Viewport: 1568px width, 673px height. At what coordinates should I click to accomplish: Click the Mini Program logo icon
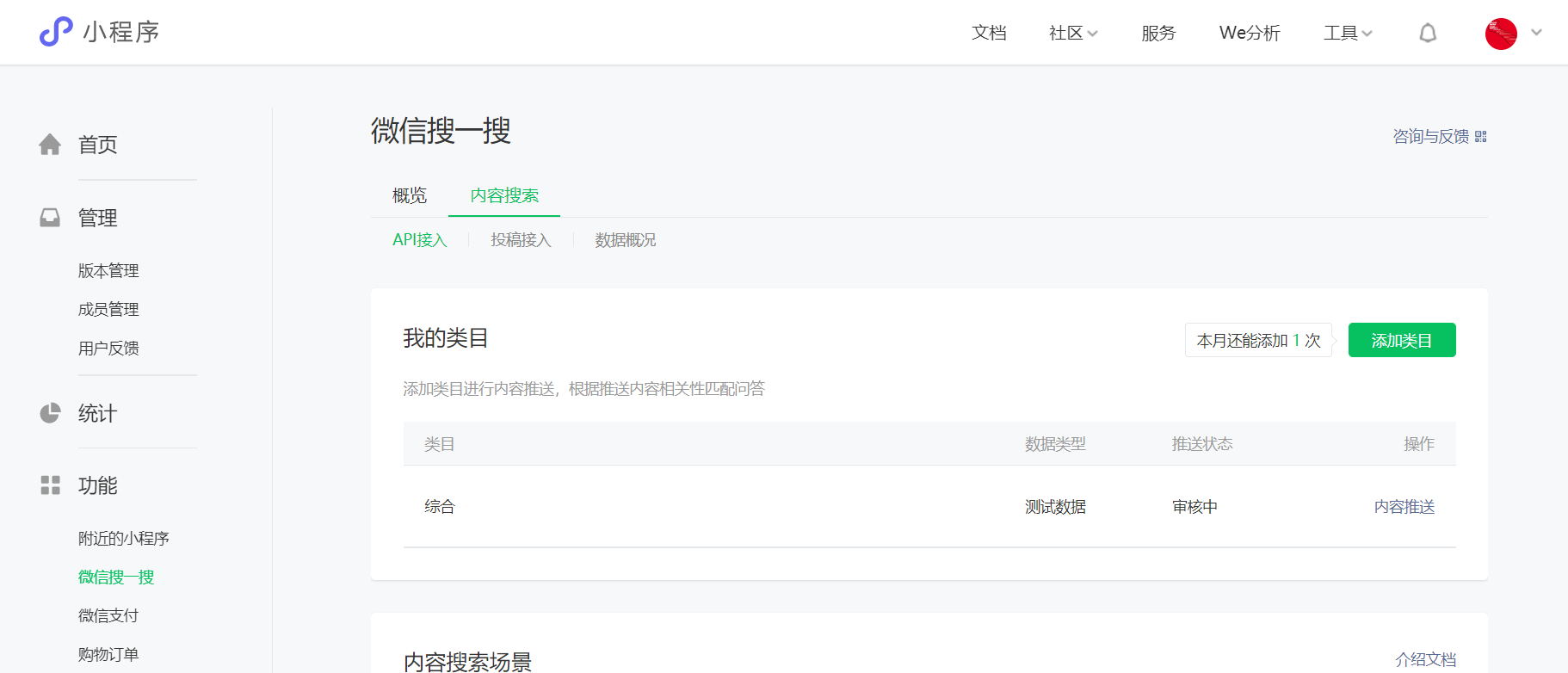click(56, 32)
